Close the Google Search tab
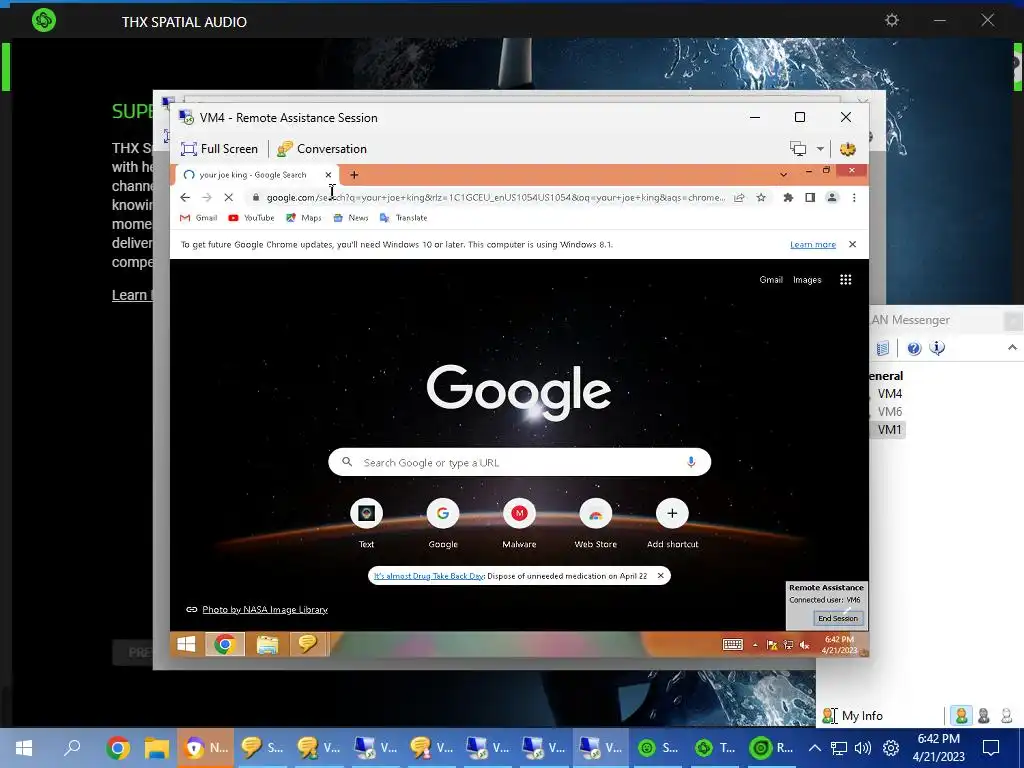This screenshot has width=1024, height=768. coord(328,175)
